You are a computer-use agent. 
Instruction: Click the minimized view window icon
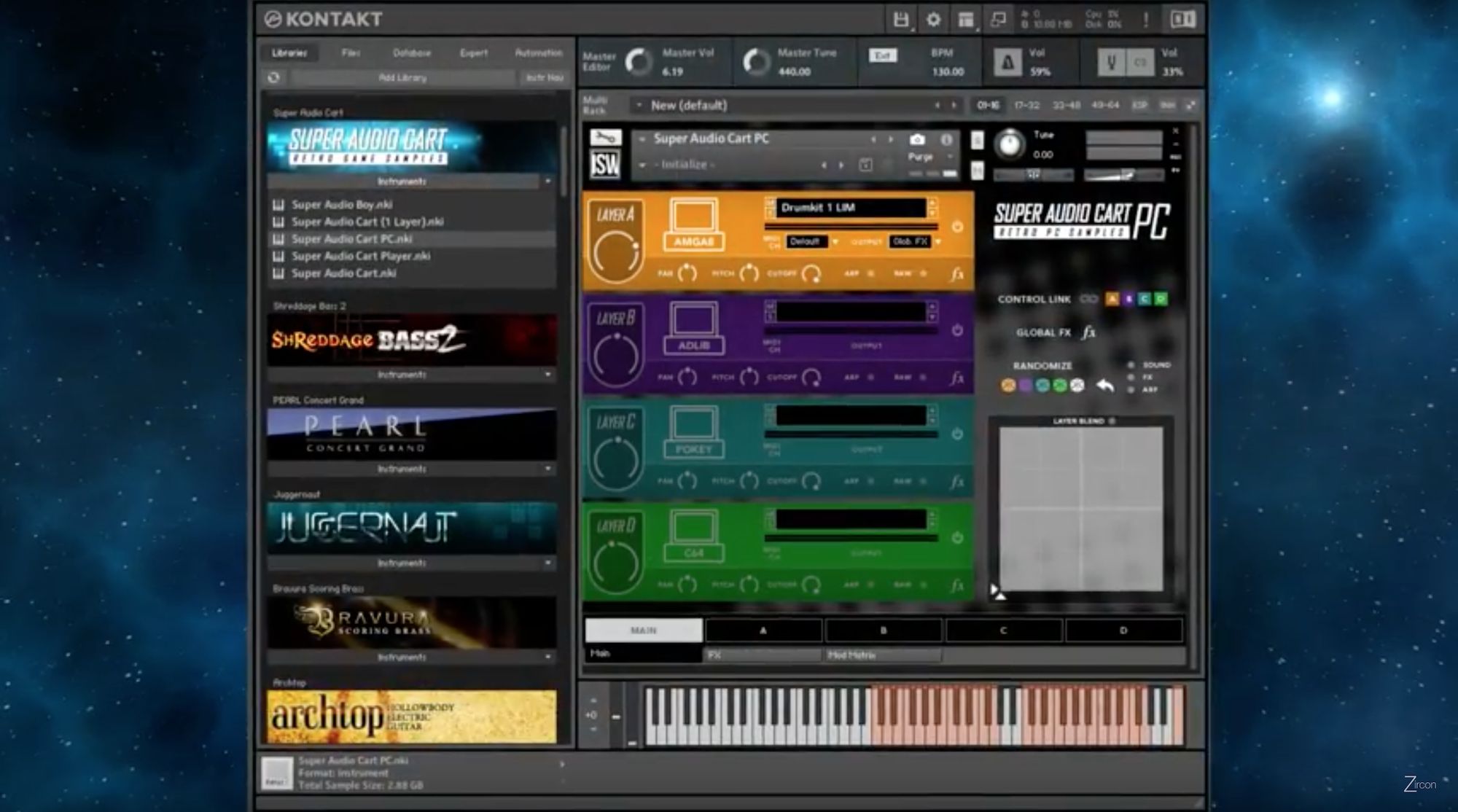click(998, 20)
